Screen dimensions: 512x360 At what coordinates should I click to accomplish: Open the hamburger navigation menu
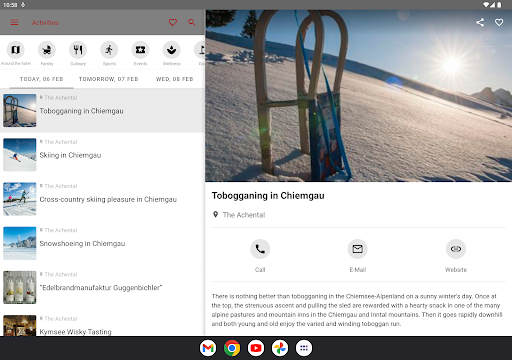pos(14,22)
